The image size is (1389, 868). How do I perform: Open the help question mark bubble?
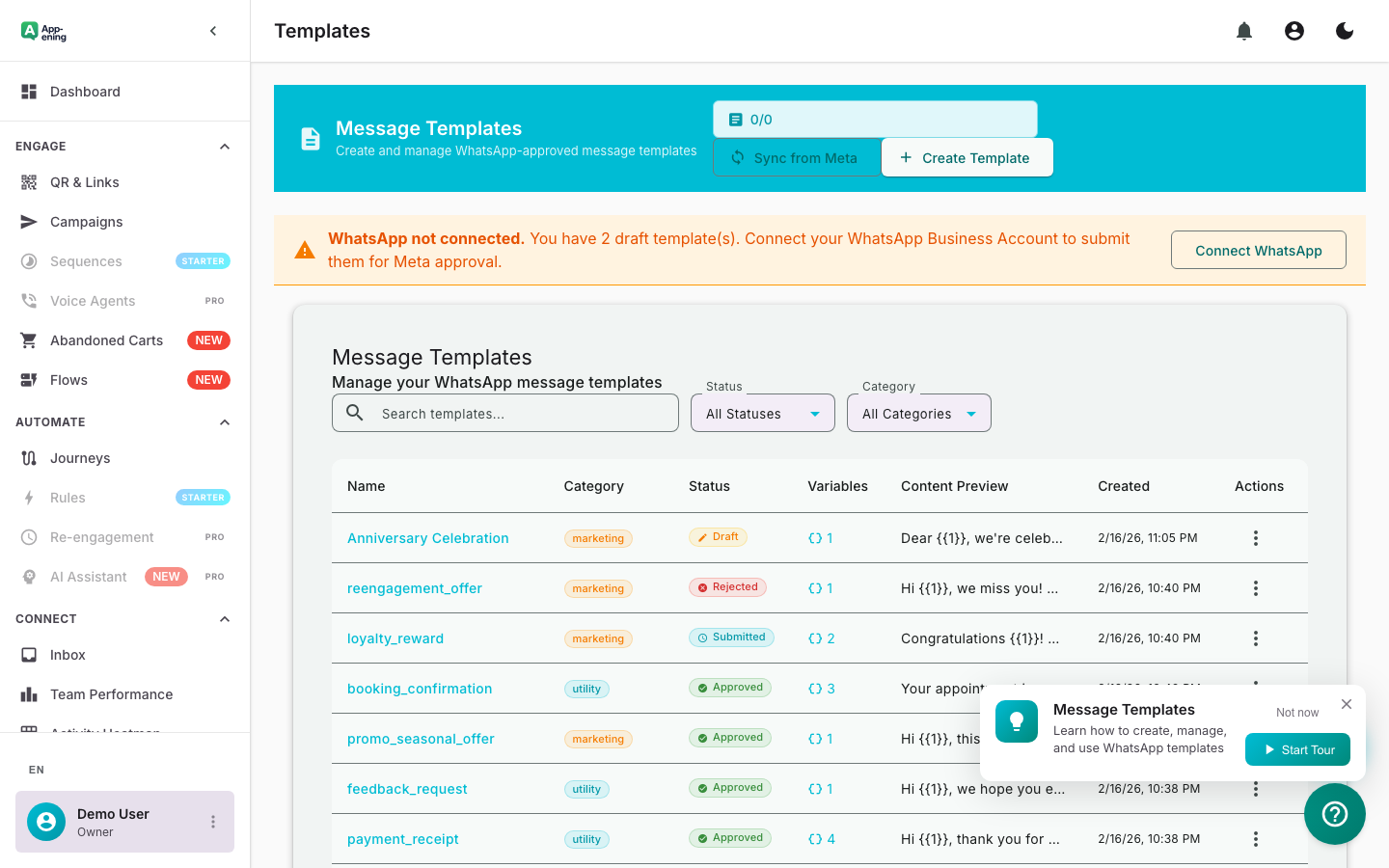pyautogui.click(x=1334, y=814)
